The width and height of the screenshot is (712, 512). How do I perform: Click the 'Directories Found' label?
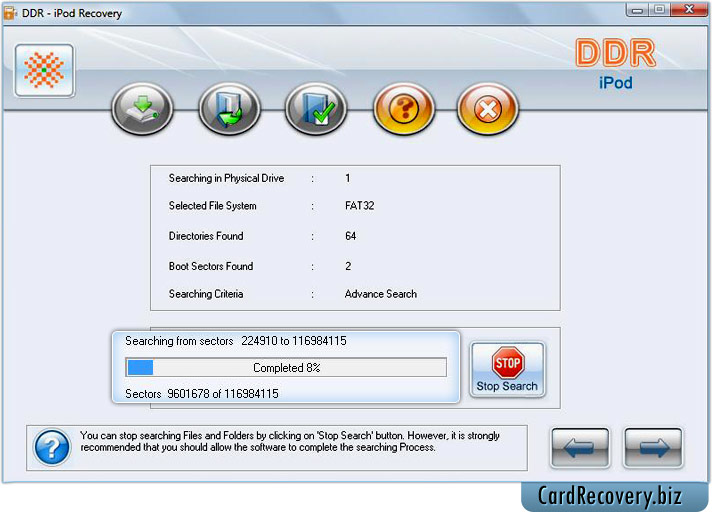[206, 236]
